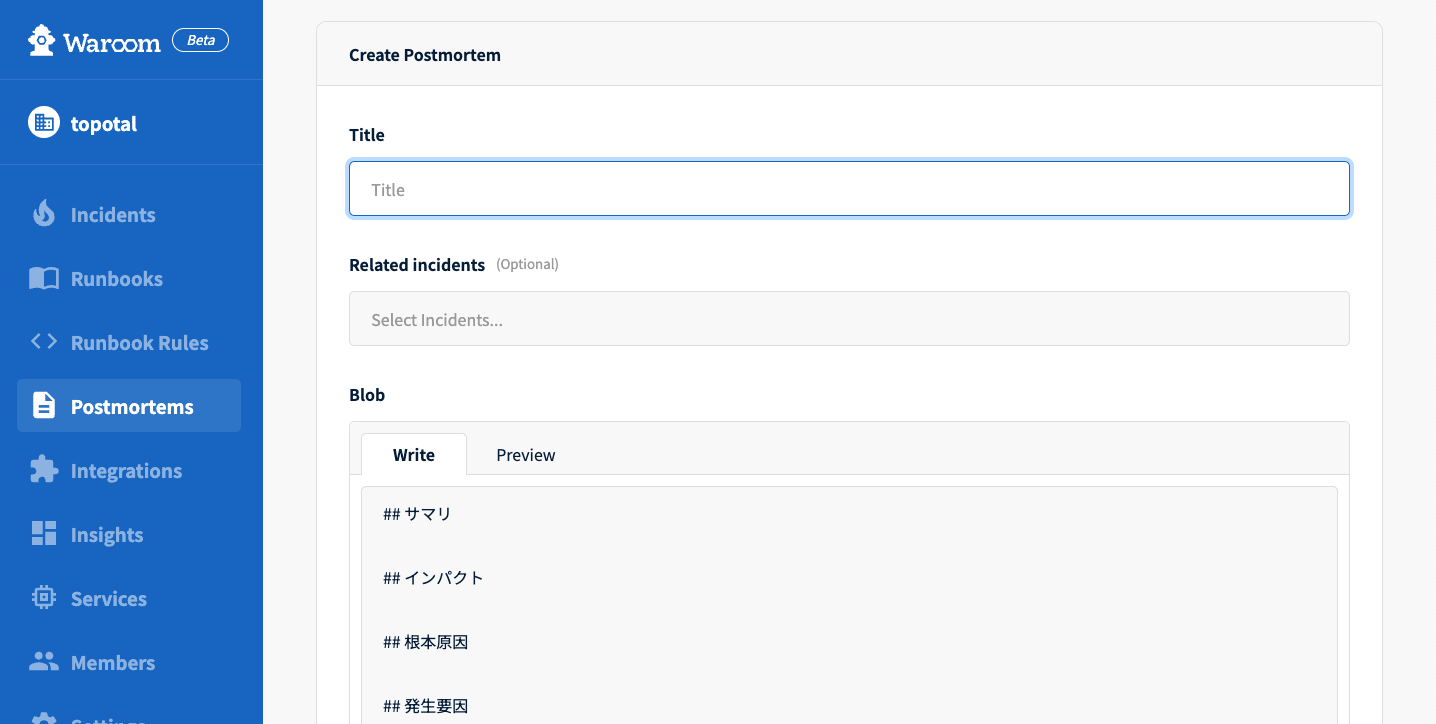Focus the Title input field
Image resolution: width=1436 pixels, height=724 pixels.
click(x=848, y=189)
